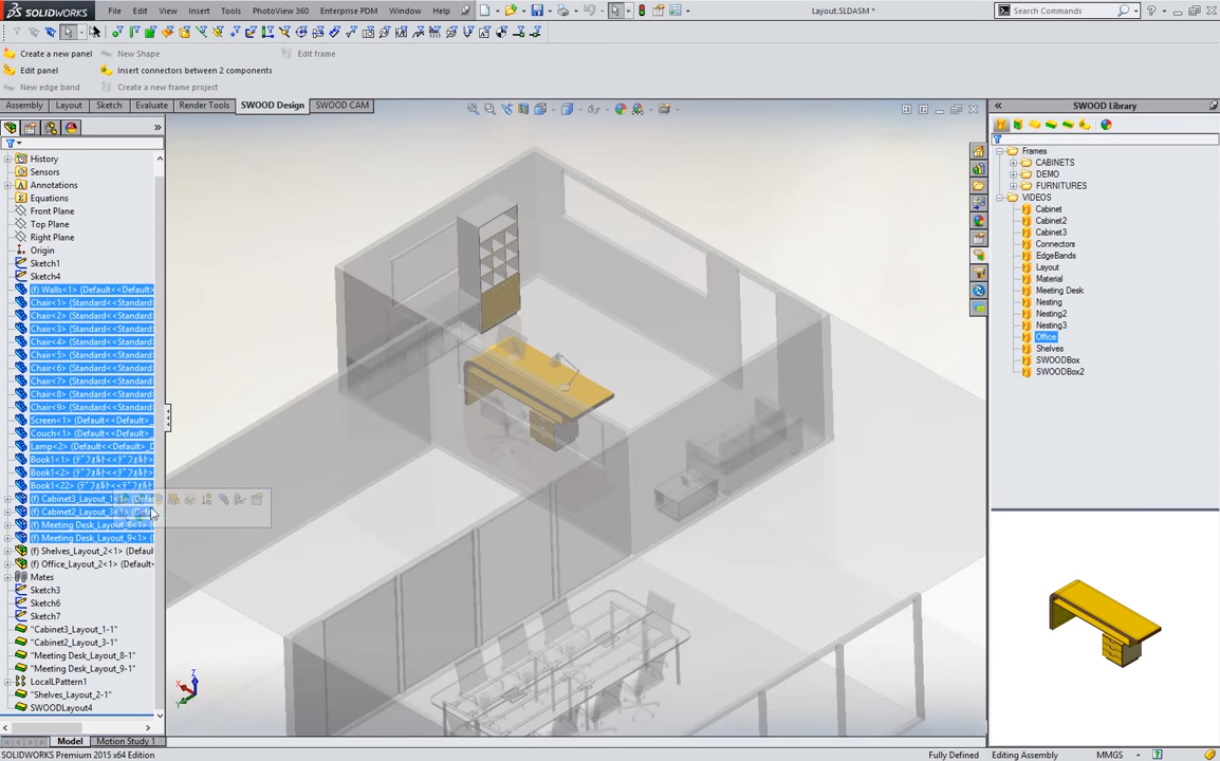Image resolution: width=1220 pixels, height=761 pixels.
Task: Expand the CABINETS folder in library
Action: pyautogui.click(x=1013, y=163)
